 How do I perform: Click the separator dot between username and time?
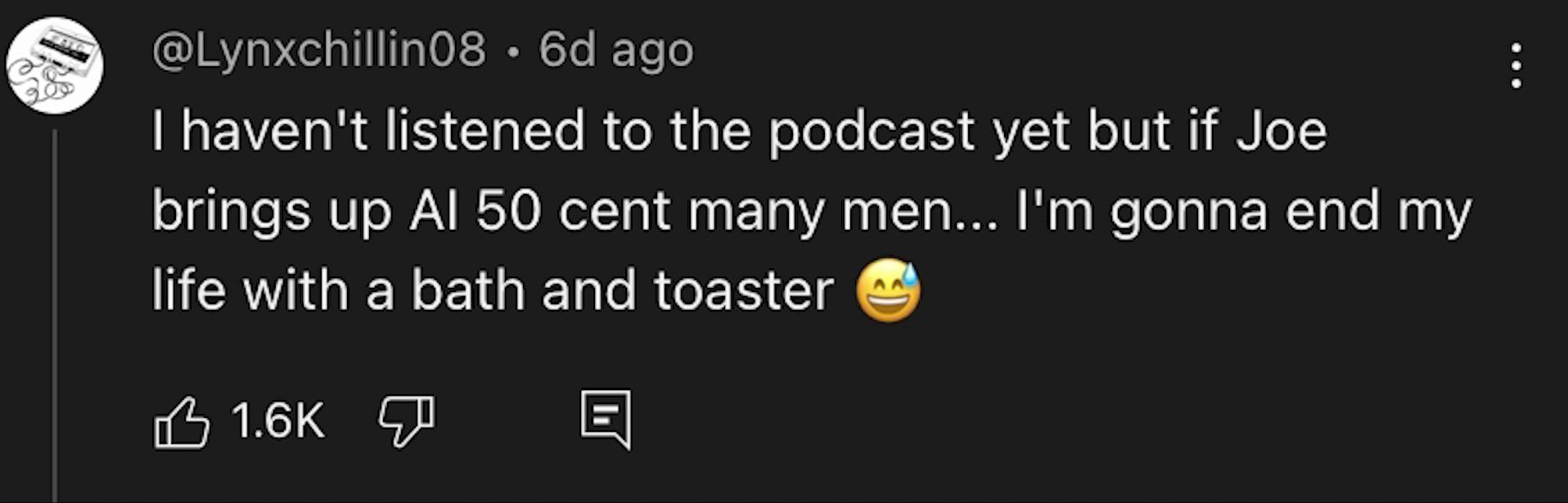(x=512, y=52)
